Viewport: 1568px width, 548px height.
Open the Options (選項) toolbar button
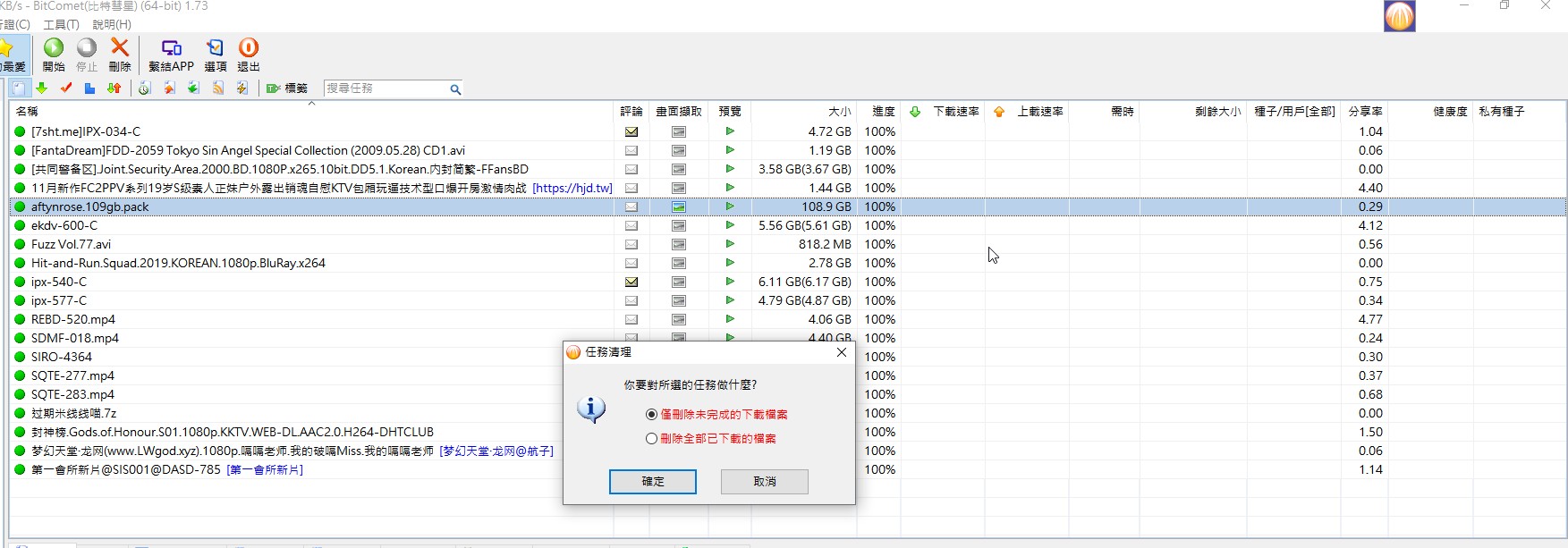click(216, 55)
